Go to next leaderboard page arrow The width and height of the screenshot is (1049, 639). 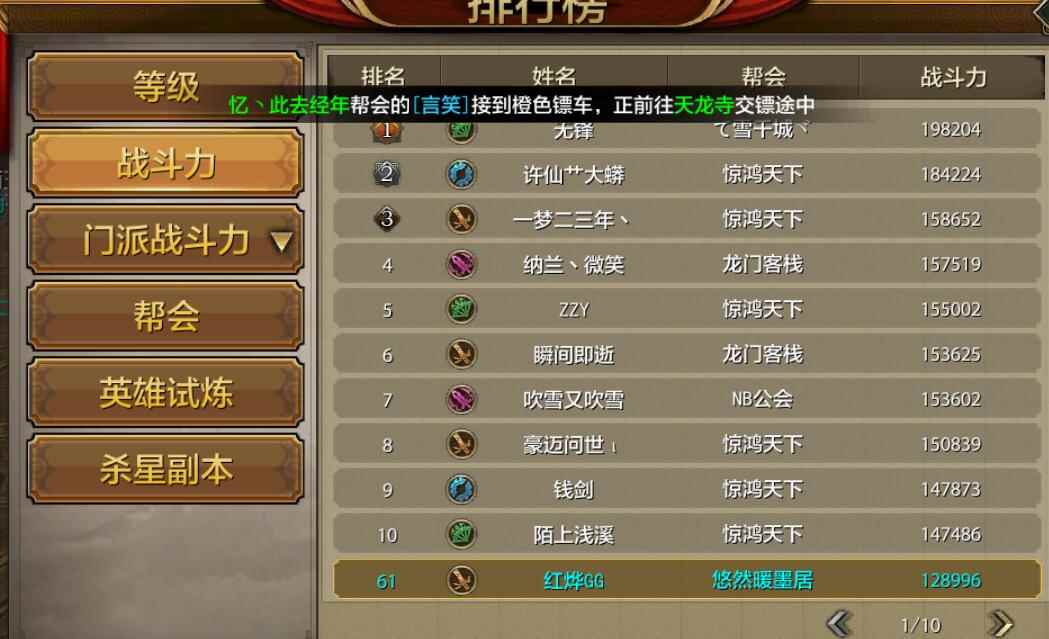point(1000,624)
